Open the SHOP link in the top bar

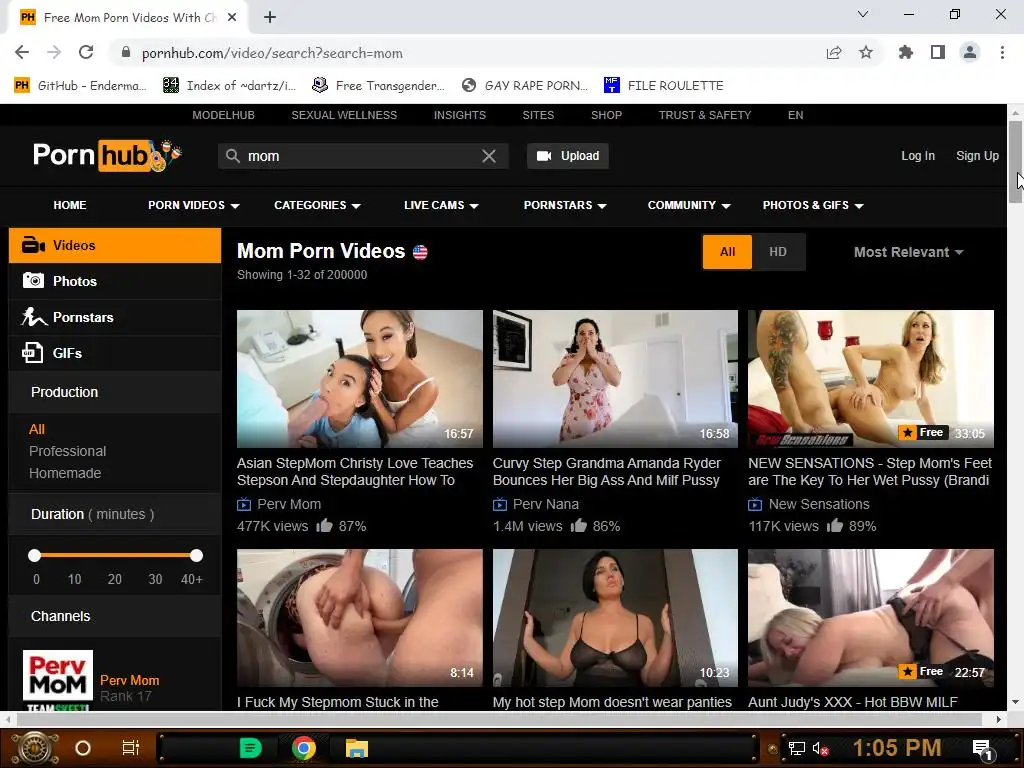click(x=606, y=115)
